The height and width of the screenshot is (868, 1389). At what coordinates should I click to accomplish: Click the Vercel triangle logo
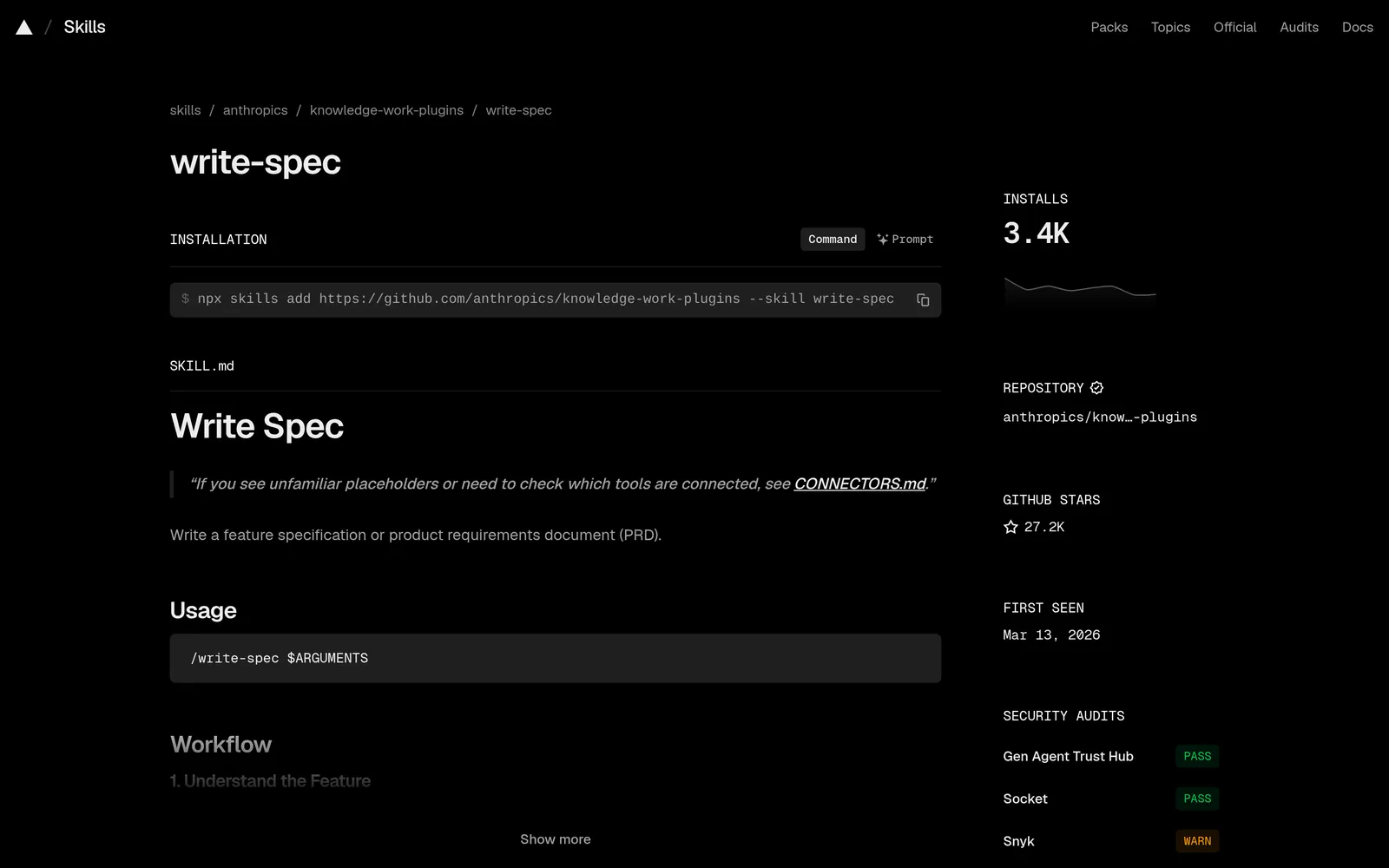tap(24, 28)
